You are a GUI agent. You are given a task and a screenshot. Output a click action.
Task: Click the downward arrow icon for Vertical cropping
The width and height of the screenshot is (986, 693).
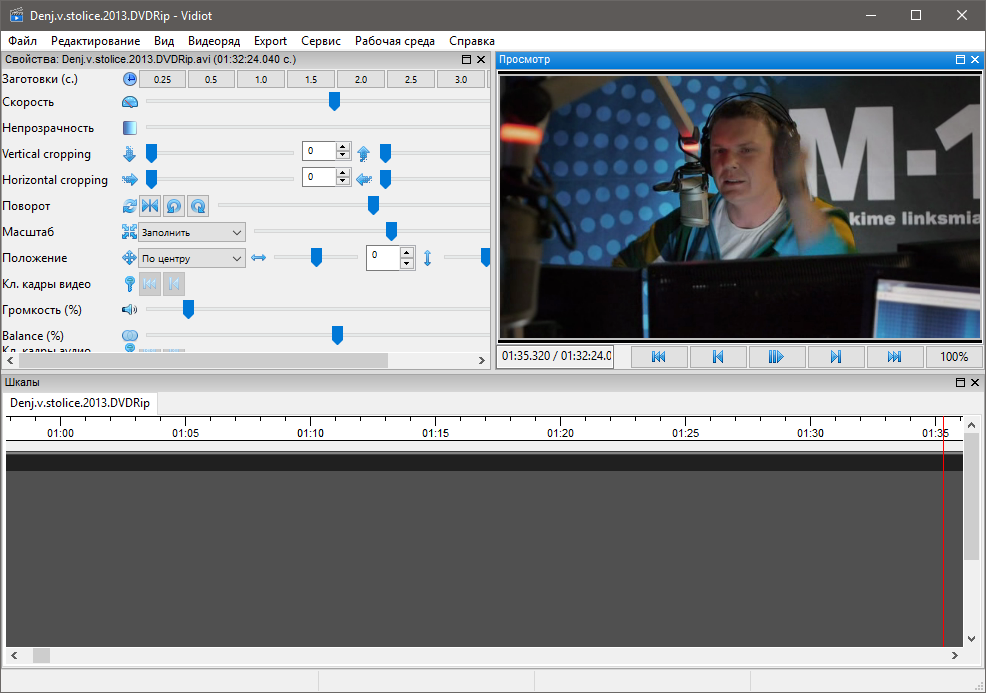point(130,154)
